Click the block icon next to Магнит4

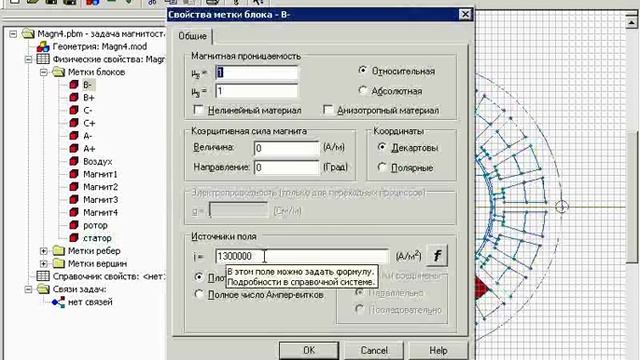tap(74, 212)
